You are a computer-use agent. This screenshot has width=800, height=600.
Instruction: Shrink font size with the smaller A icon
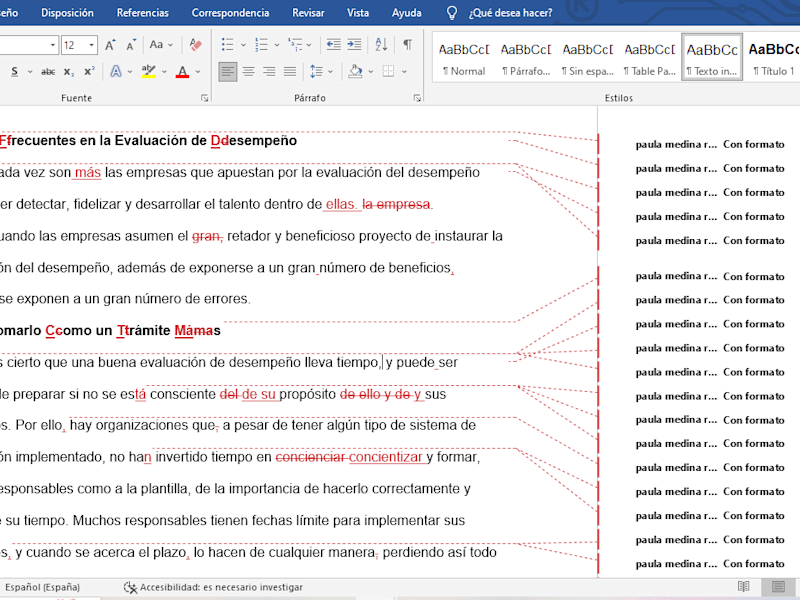coord(131,45)
